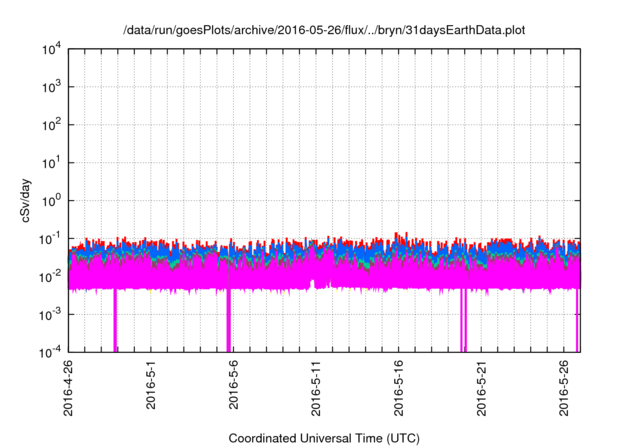Click the magenta data dropout near 2016-5-6
Screen dimensions: 640x448
pyautogui.click(x=229, y=320)
